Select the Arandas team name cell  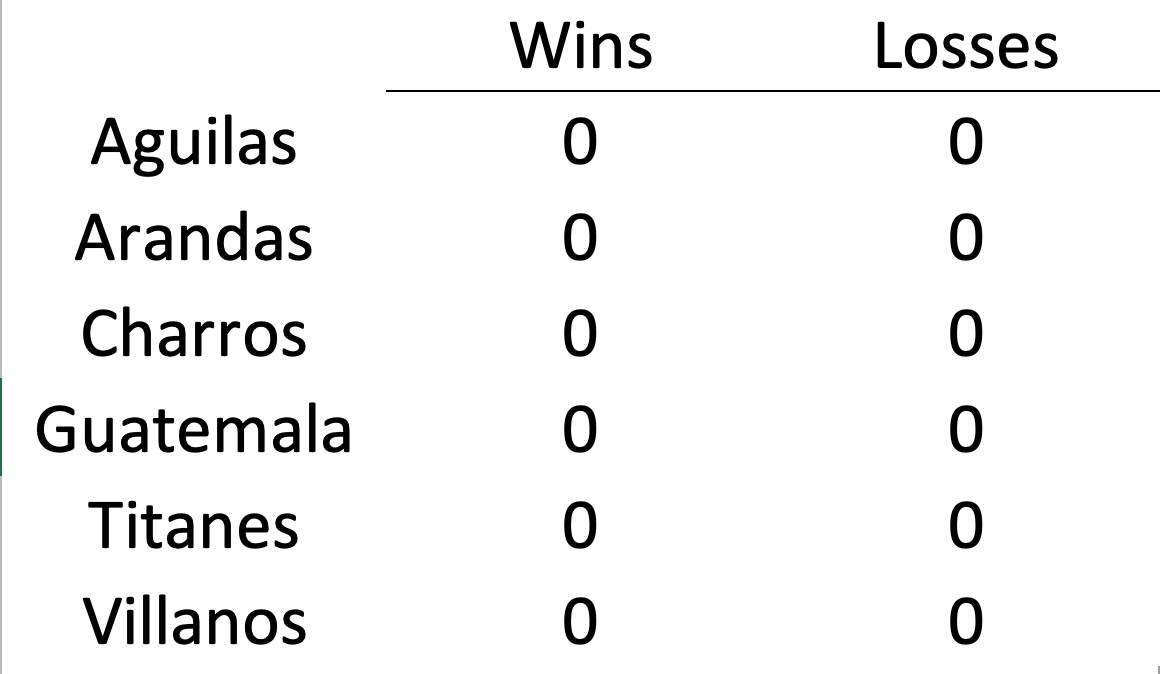(x=194, y=238)
